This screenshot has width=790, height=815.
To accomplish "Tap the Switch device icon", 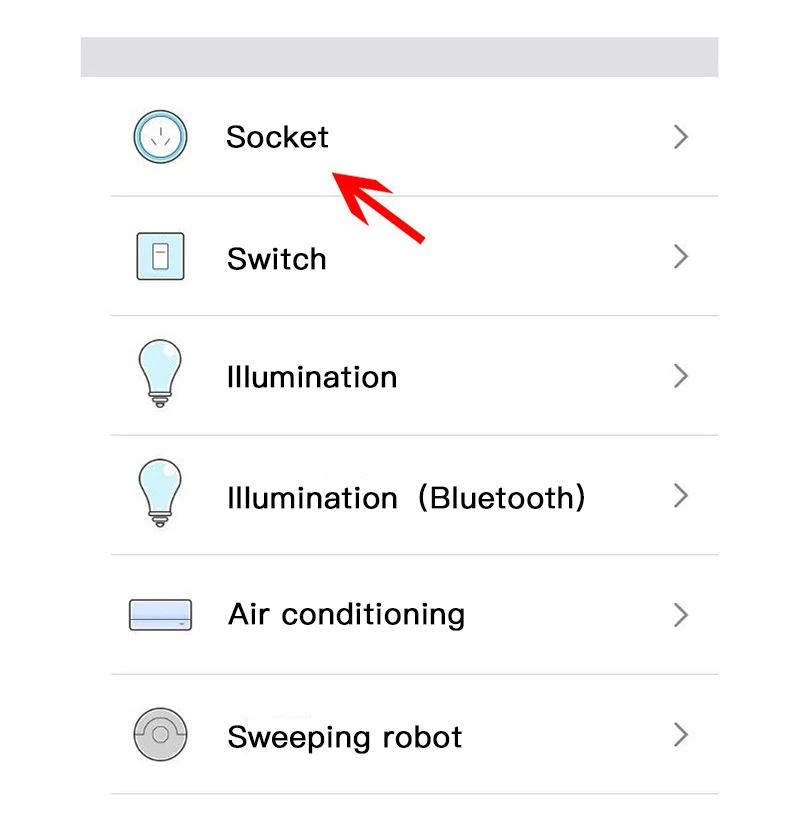I will click(160, 257).
